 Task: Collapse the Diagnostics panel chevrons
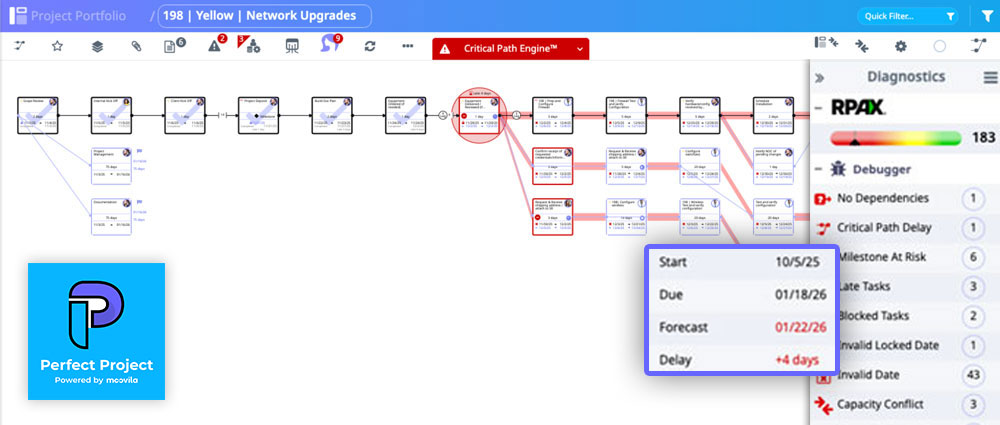[x=820, y=78]
